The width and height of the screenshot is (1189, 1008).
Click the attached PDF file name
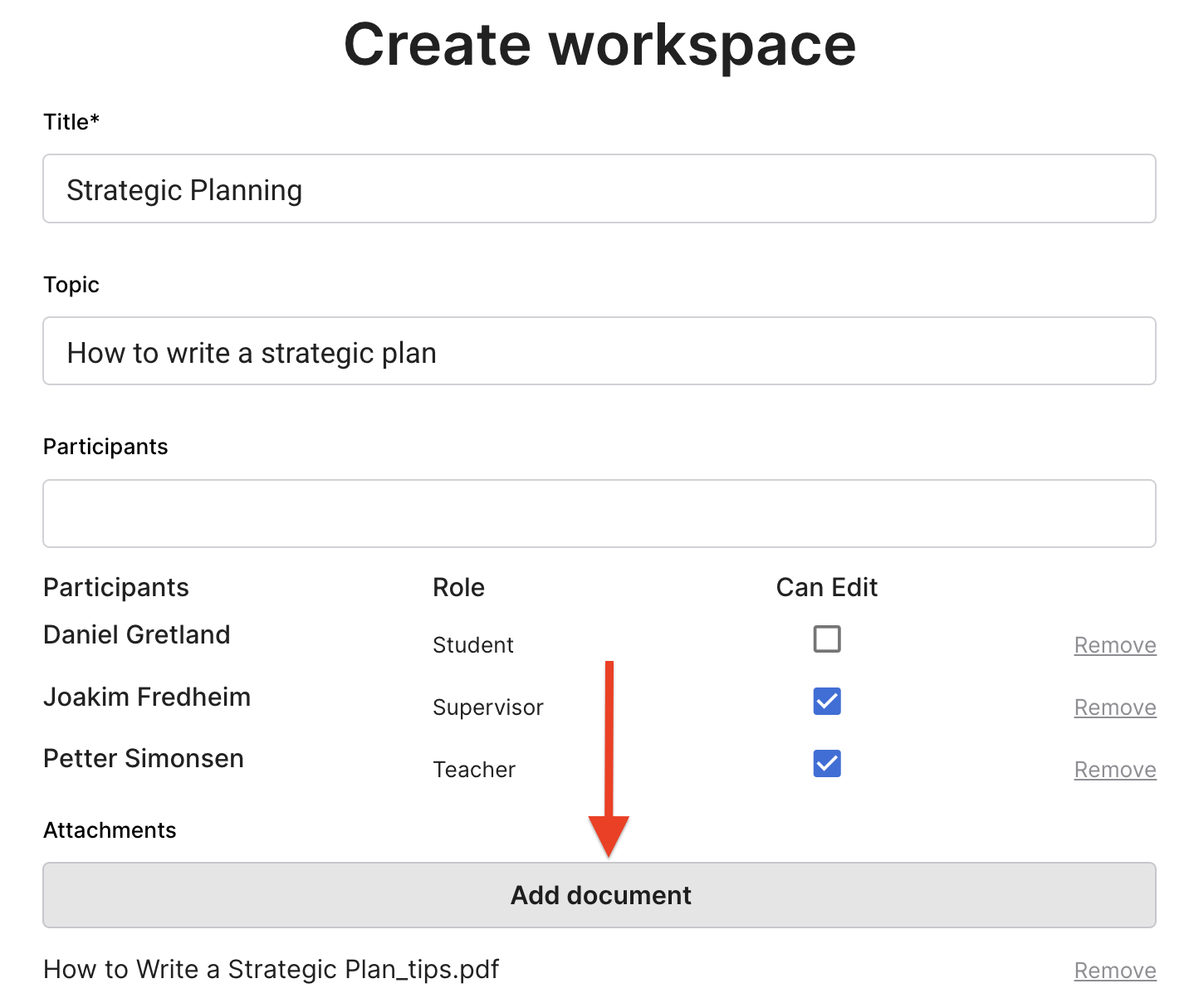(271, 970)
